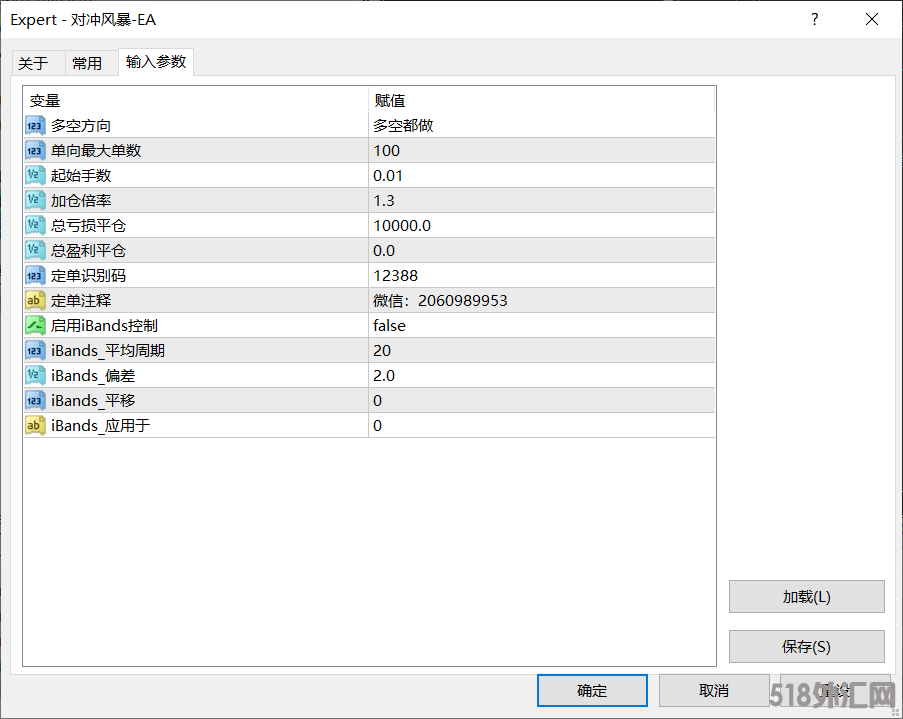This screenshot has height=719, width=903.
Task: Switch to the 常用 tab
Action: coord(87,63)
